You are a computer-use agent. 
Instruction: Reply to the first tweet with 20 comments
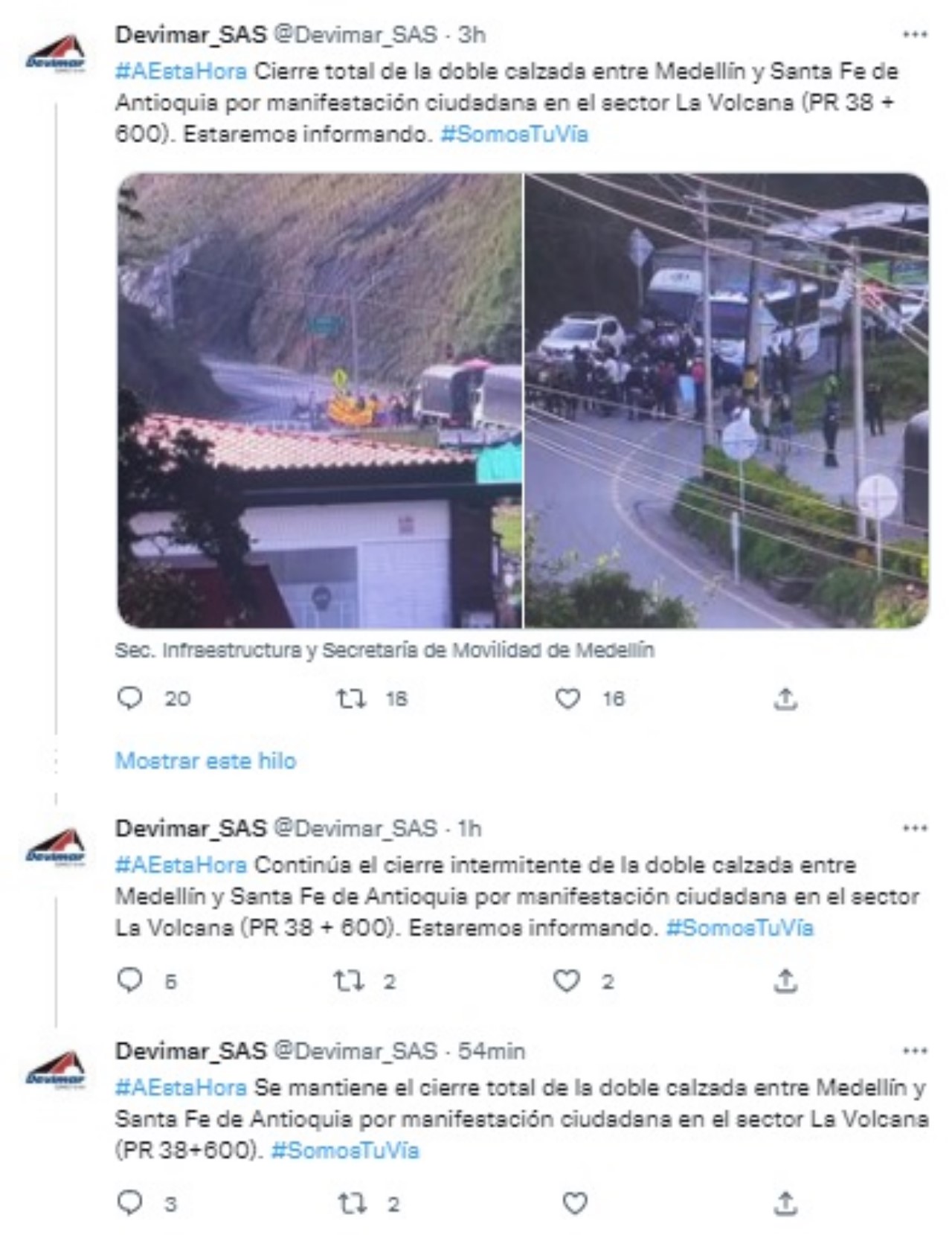pyautogui.click(x=130, y=699)
